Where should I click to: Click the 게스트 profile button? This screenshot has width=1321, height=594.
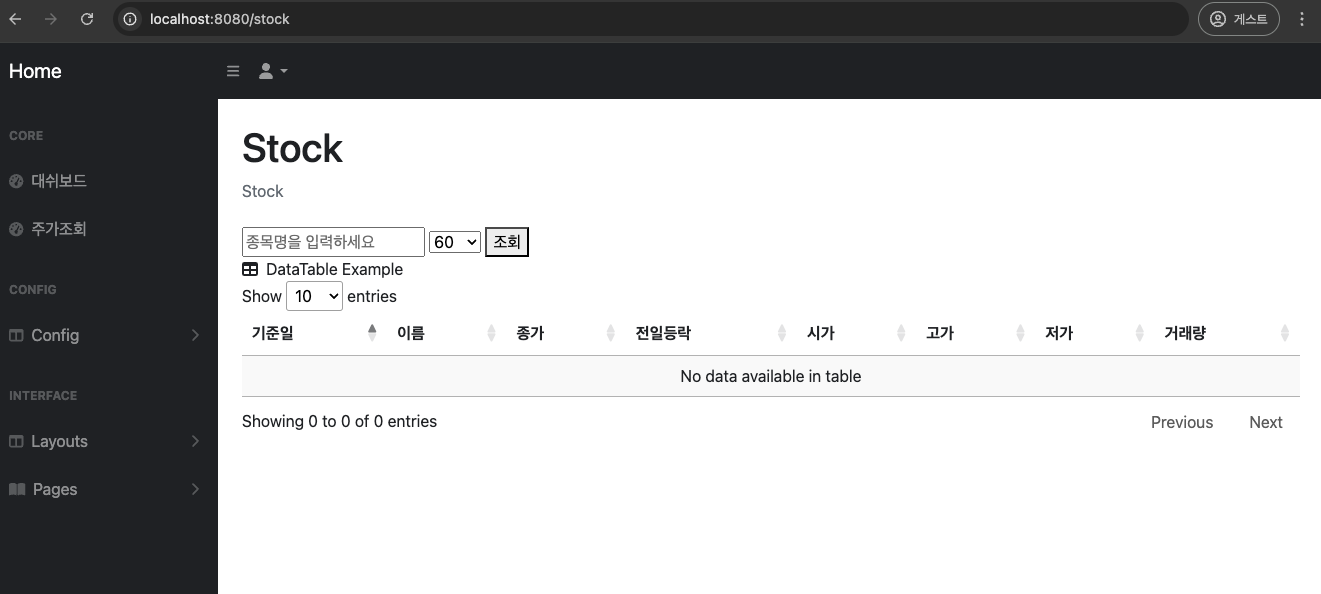tap(1238, 19)
